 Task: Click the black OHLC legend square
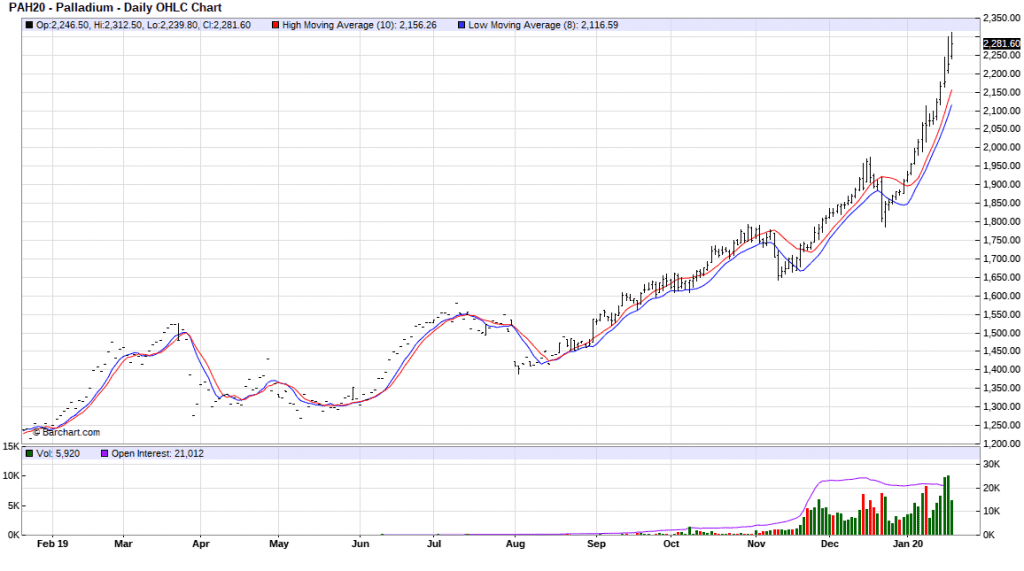point(29,25)
